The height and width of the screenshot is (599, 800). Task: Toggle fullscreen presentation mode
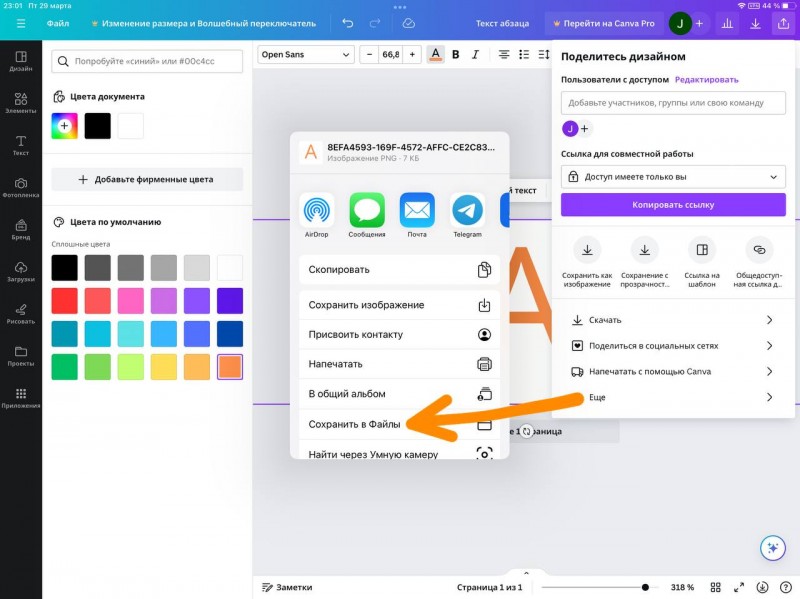click(739, 587)
